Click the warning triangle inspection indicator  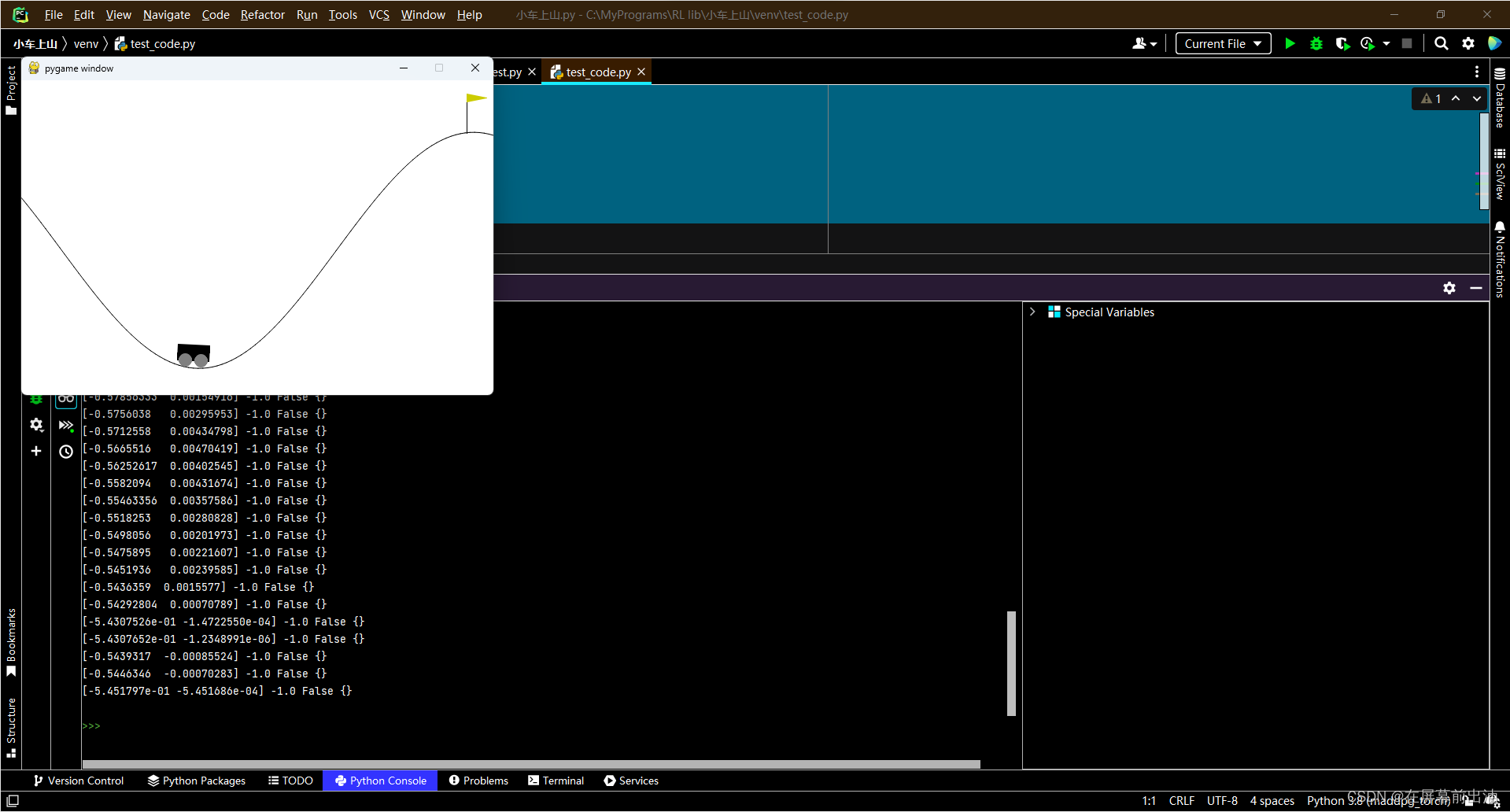click(1431, 98)
